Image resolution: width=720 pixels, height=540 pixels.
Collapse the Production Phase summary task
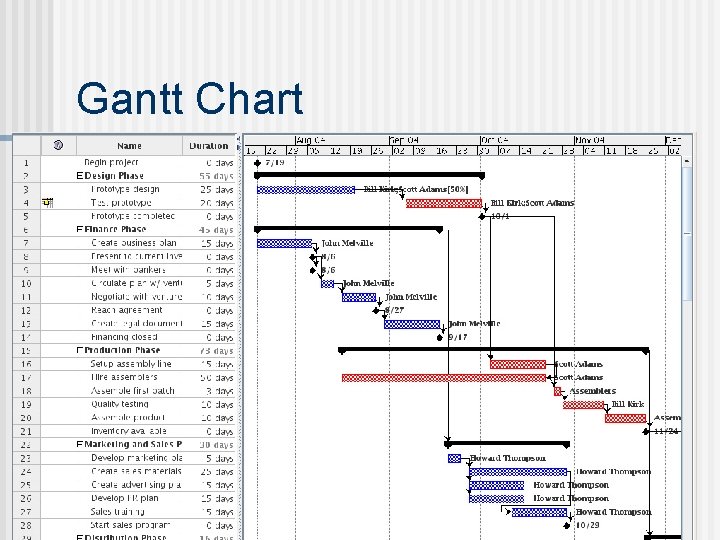[x=80, y=350]
